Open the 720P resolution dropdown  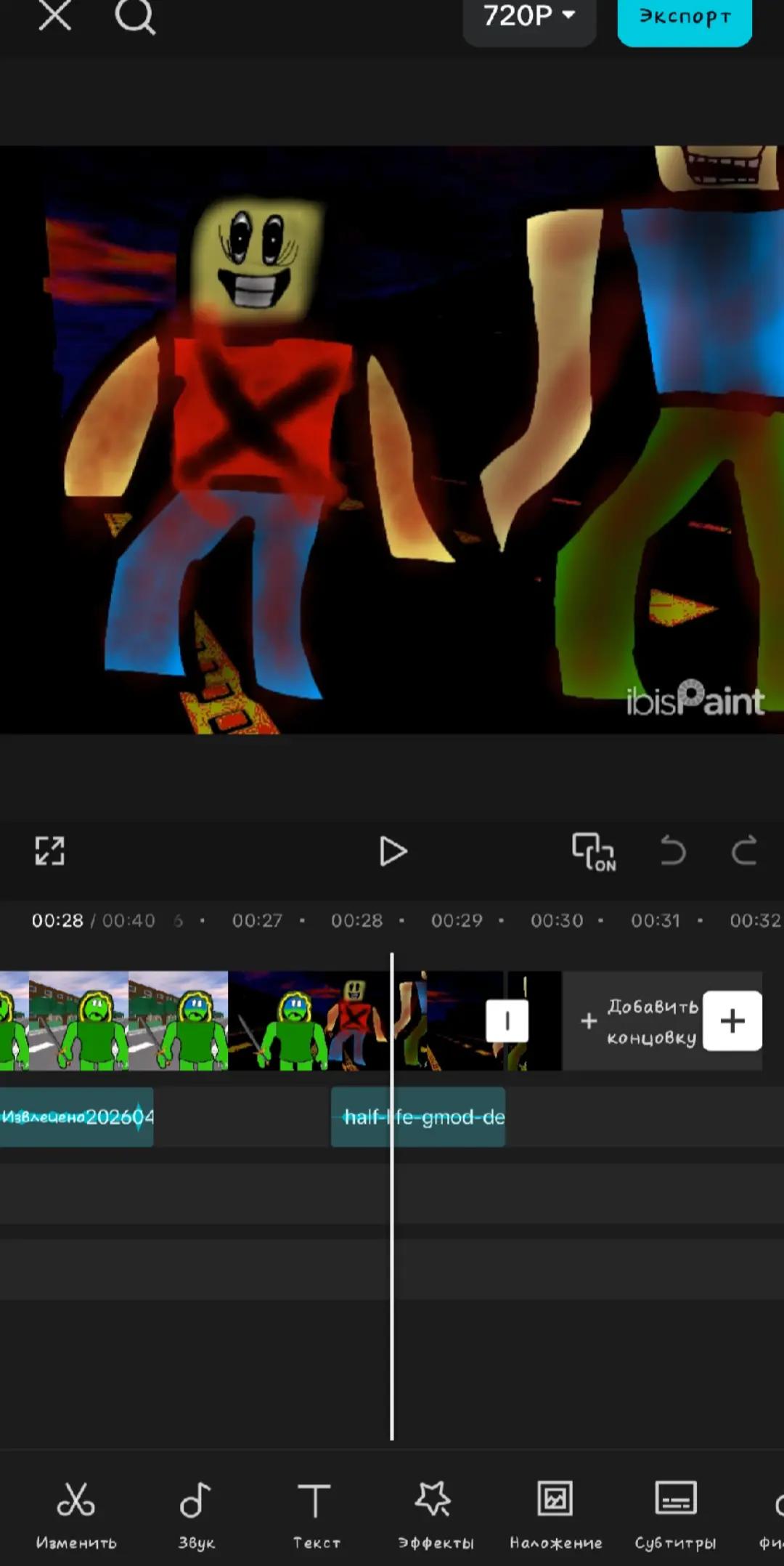[x=529, y=16]
